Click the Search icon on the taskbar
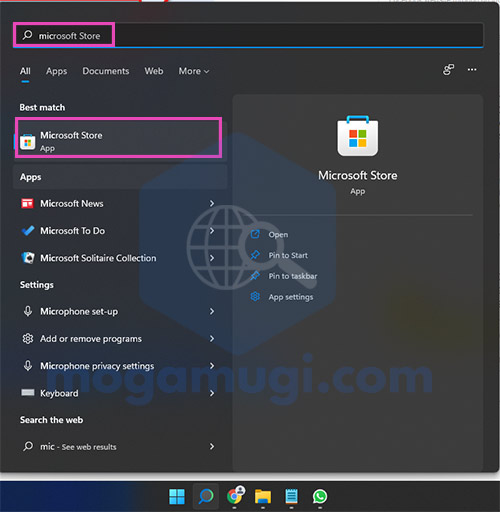 (x=206, y=497)
